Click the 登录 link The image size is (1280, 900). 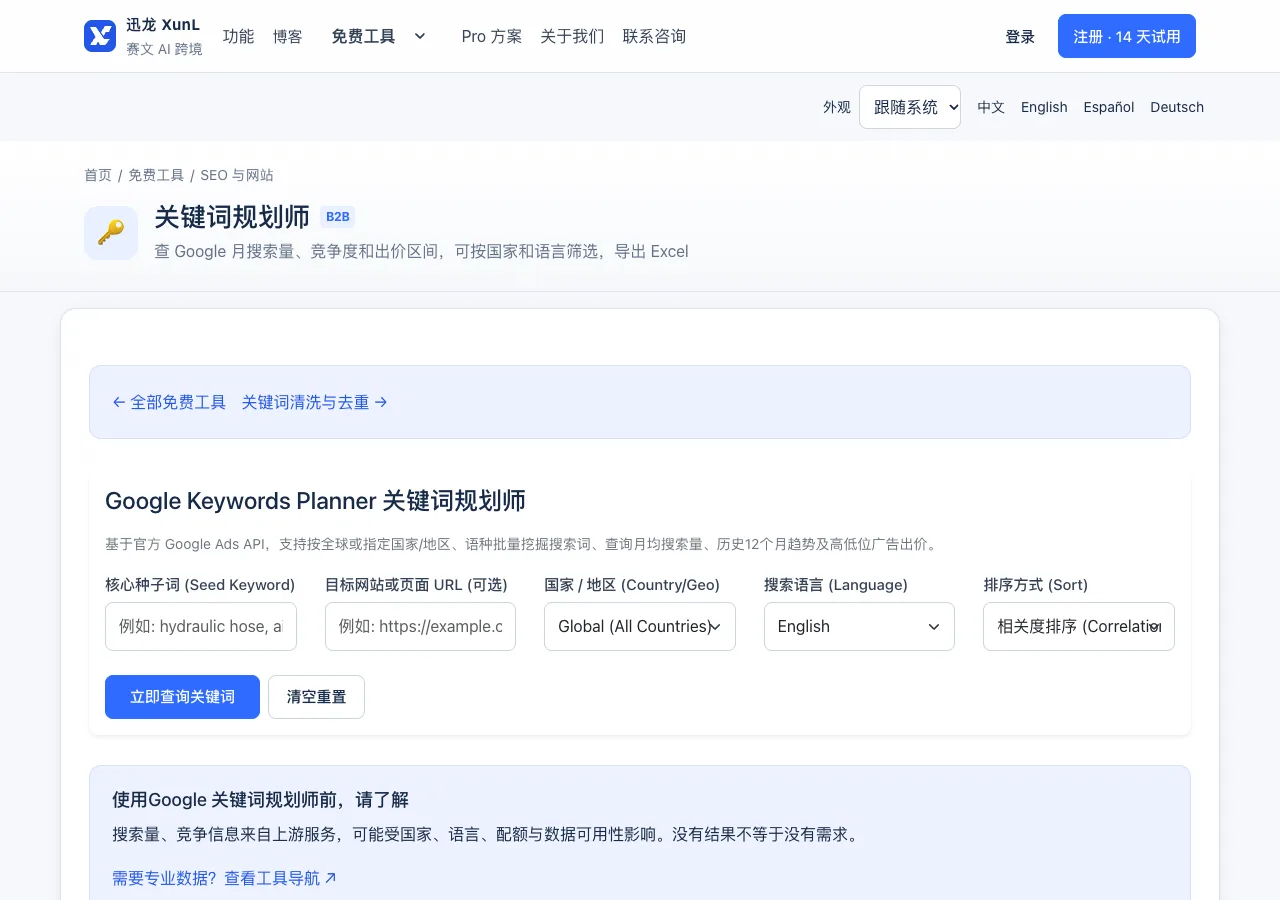point(1020,36)
